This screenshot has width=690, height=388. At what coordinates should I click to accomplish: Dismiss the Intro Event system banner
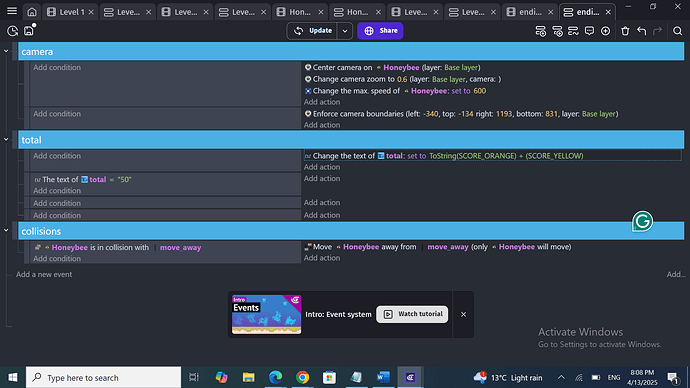pos(463,315)
